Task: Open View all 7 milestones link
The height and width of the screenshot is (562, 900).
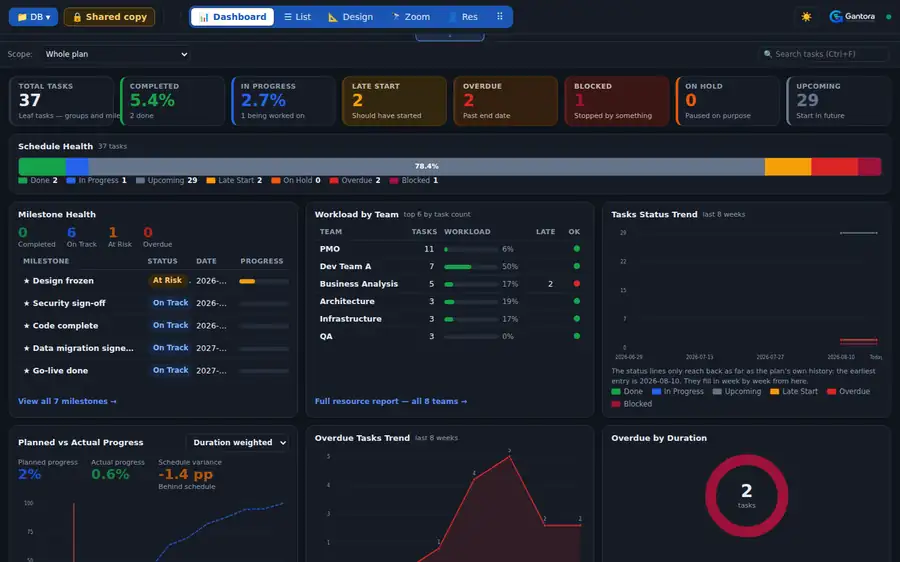Action: 67,401
